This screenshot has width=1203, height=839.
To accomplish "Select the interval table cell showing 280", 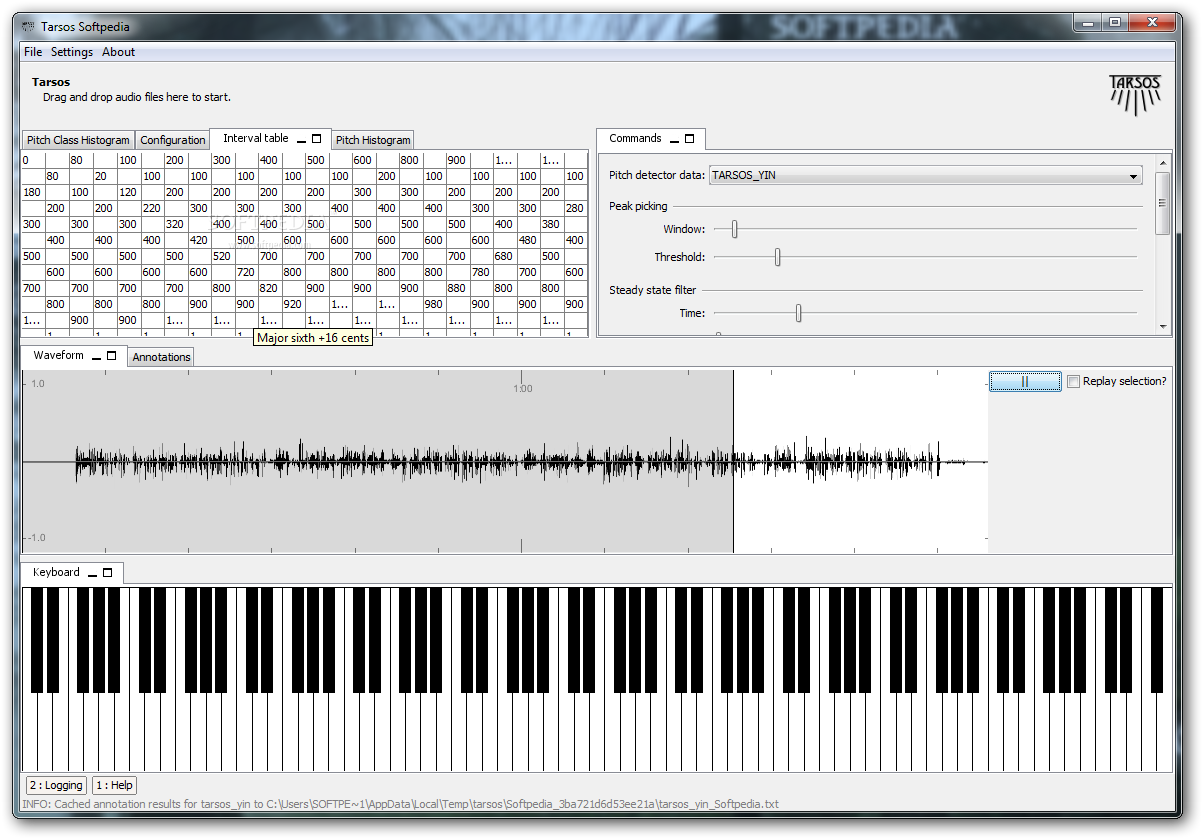I will [x=575, y=208].
